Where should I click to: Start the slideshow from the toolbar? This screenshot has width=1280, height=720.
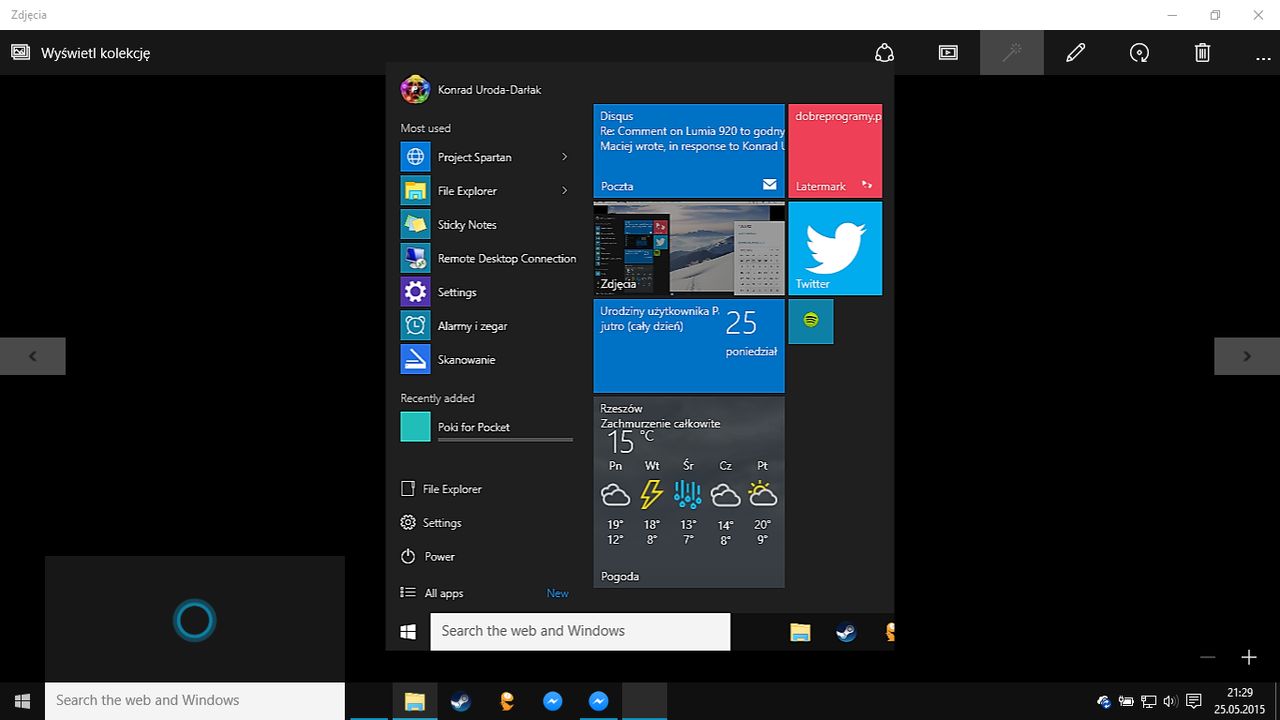(948, 53)
